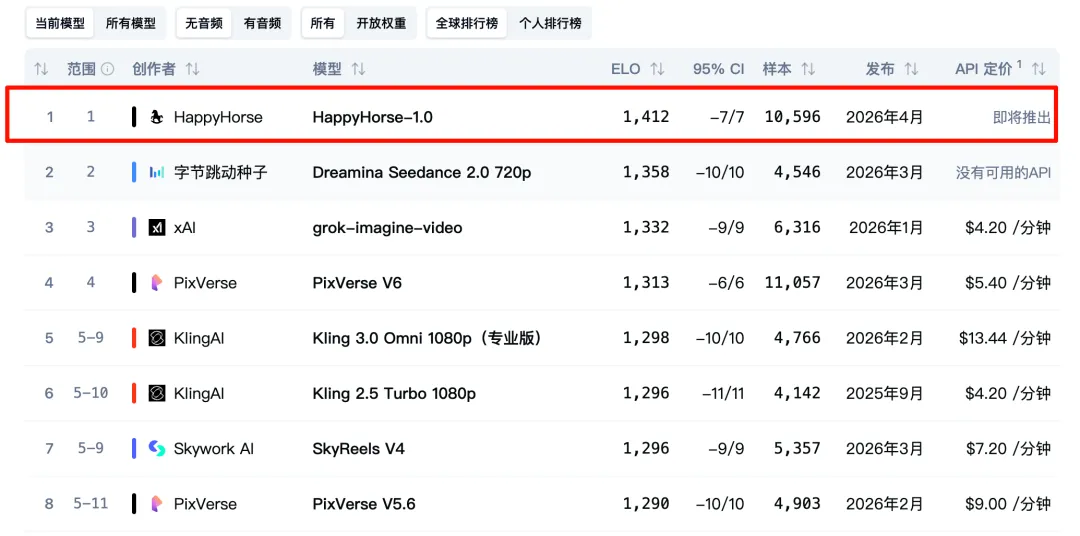This screenshot has width=1080, height=536.
Task: Click sample count 10,596
Action: tap(792, 117)
